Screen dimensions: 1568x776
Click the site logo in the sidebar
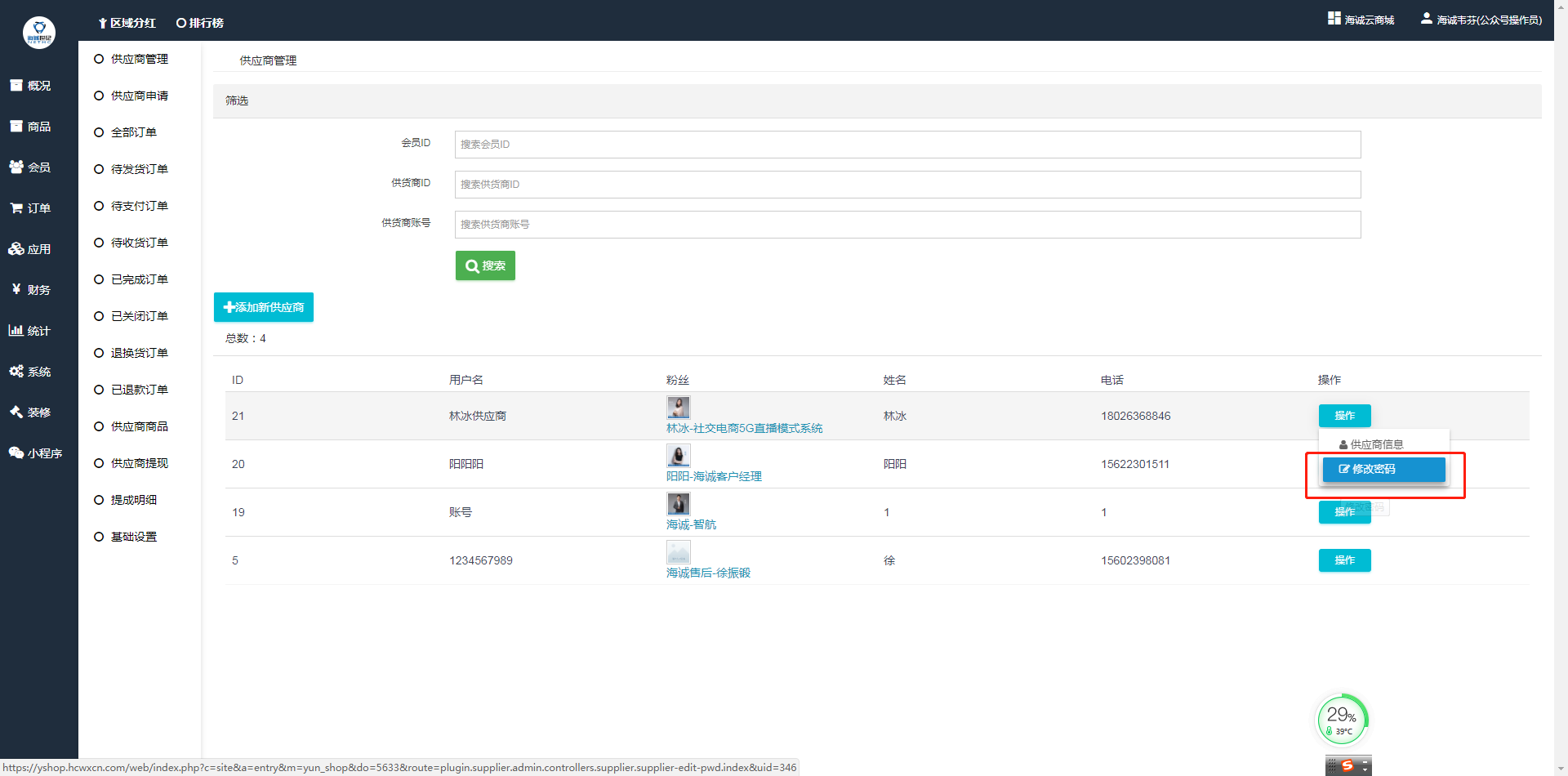[x=38, y=33]
